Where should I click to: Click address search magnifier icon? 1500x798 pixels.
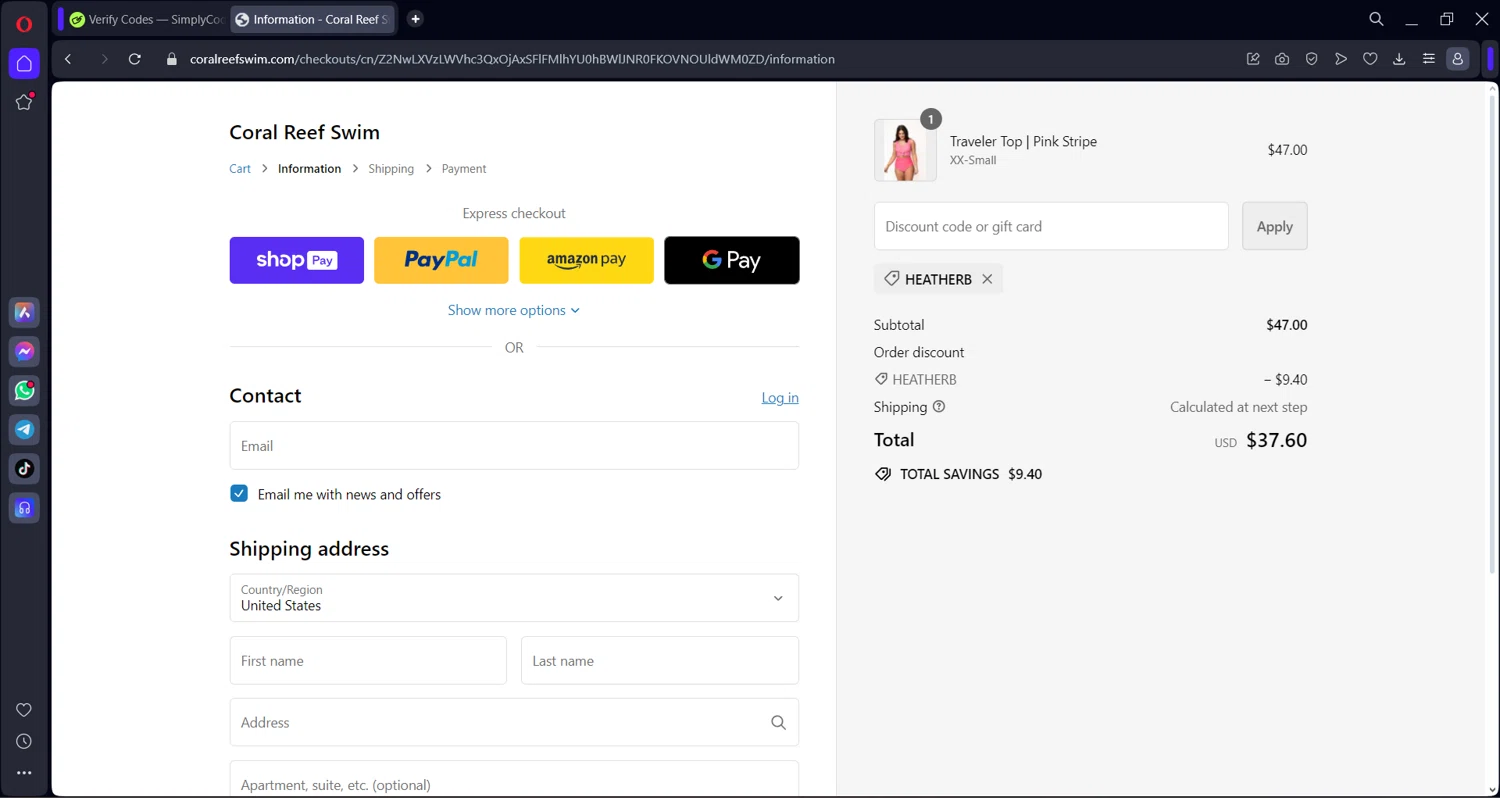point(778,723)
